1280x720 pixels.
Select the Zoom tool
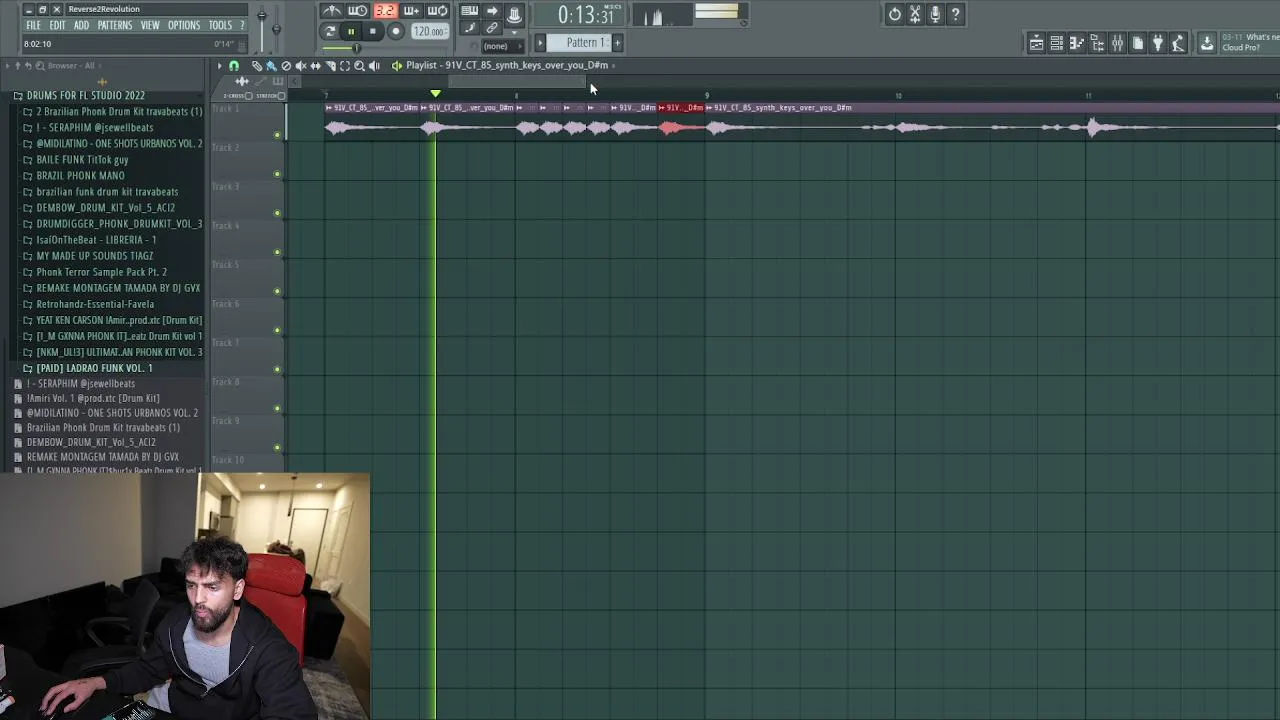coord(359,66)
